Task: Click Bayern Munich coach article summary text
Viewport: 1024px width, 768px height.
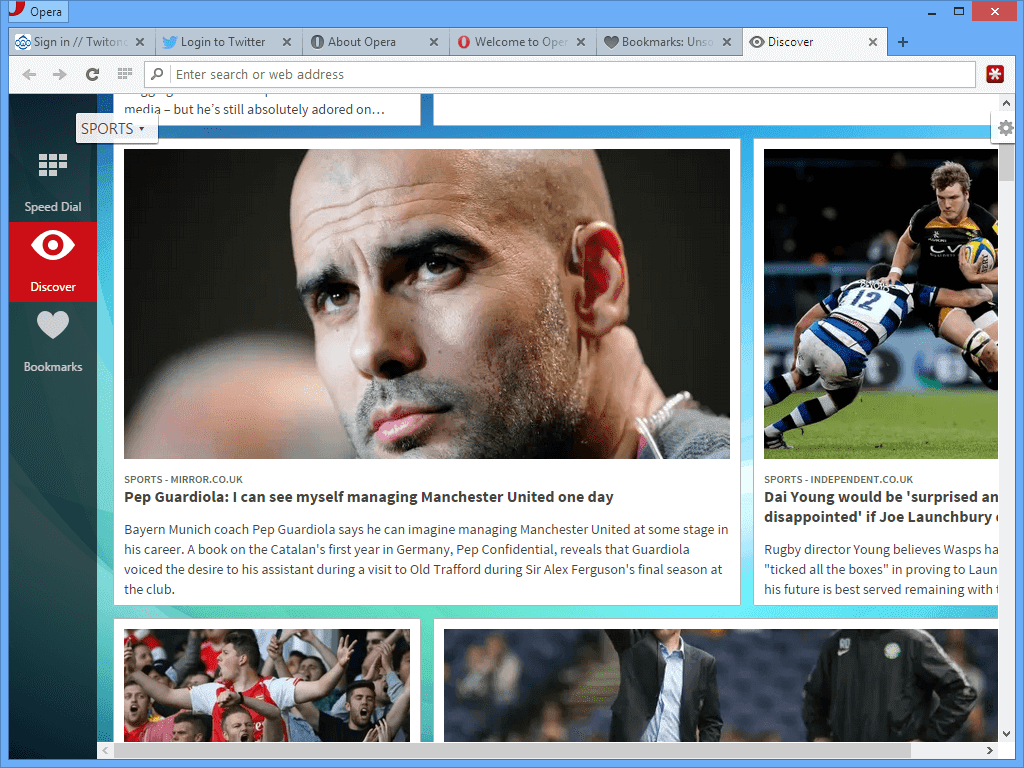Action: click(x=426, y=559)
